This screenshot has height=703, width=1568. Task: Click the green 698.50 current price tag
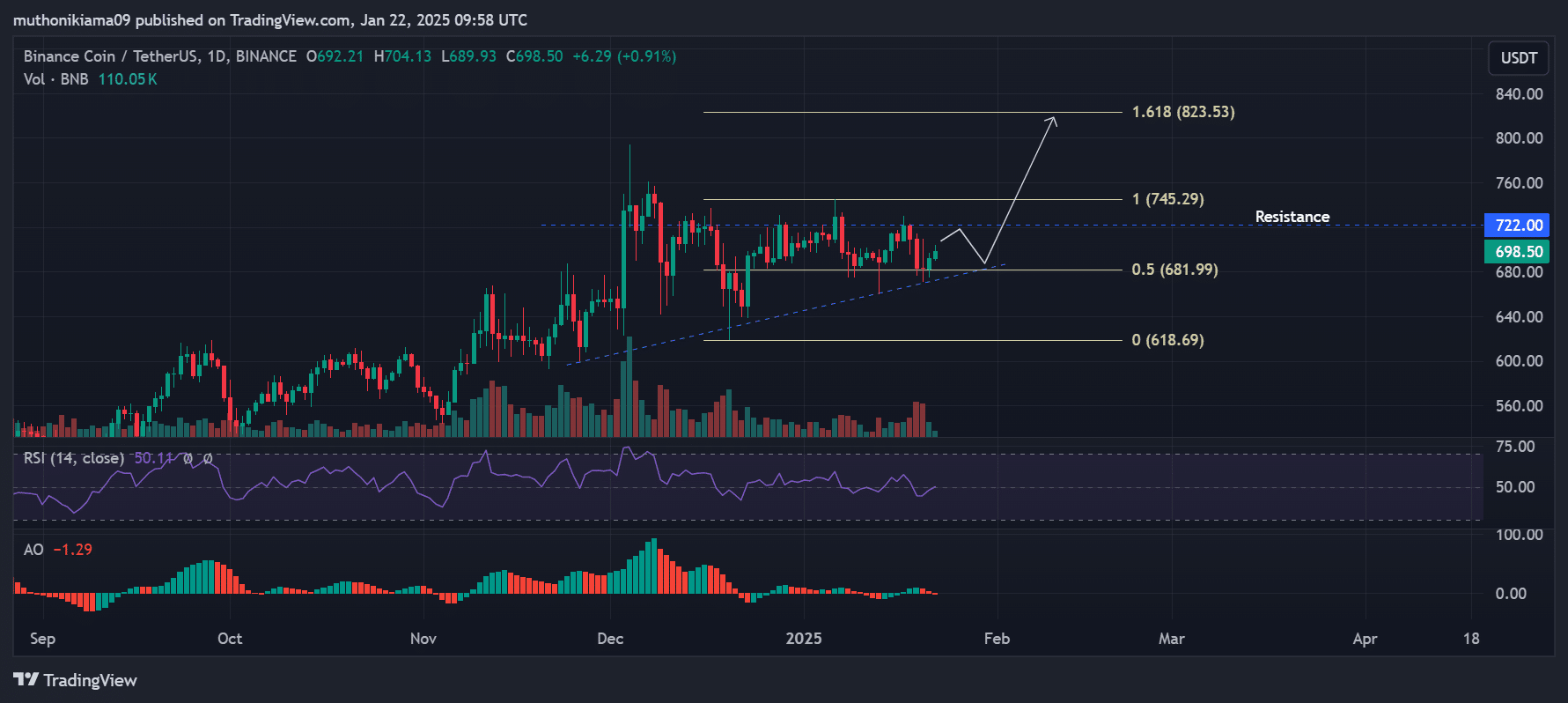(x=1518, y=252)
